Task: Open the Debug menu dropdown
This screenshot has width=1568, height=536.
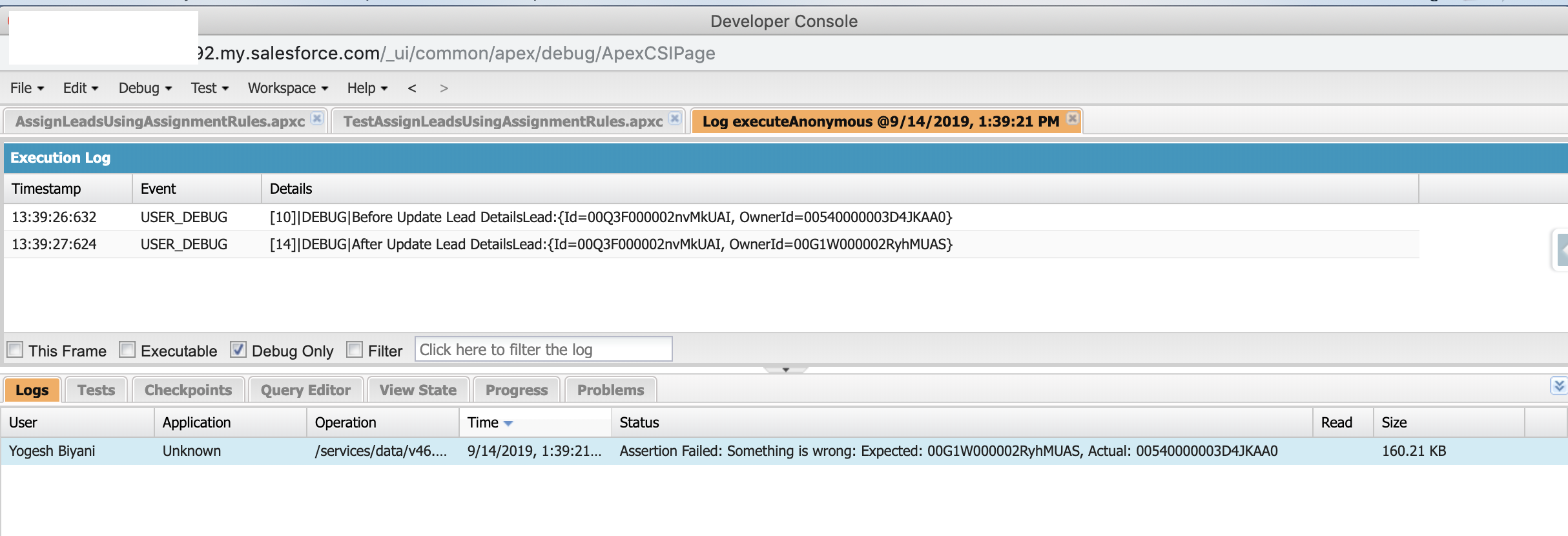Action: point(145,88)
